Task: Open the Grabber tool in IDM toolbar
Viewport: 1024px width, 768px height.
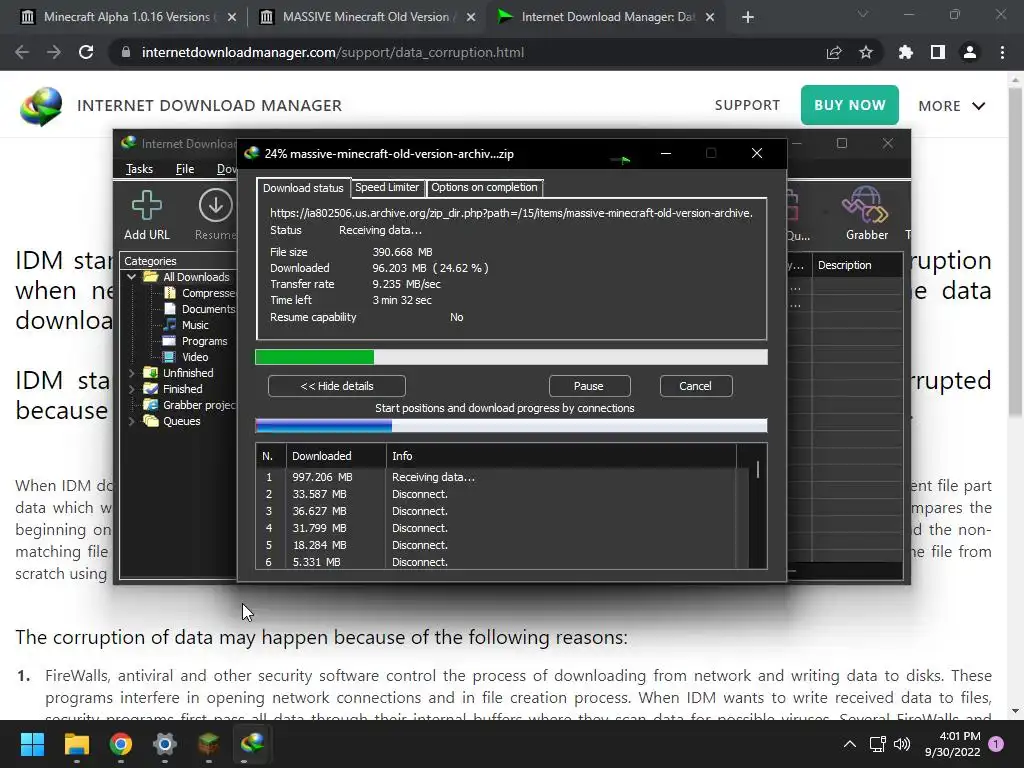Action: click(865, 205)
